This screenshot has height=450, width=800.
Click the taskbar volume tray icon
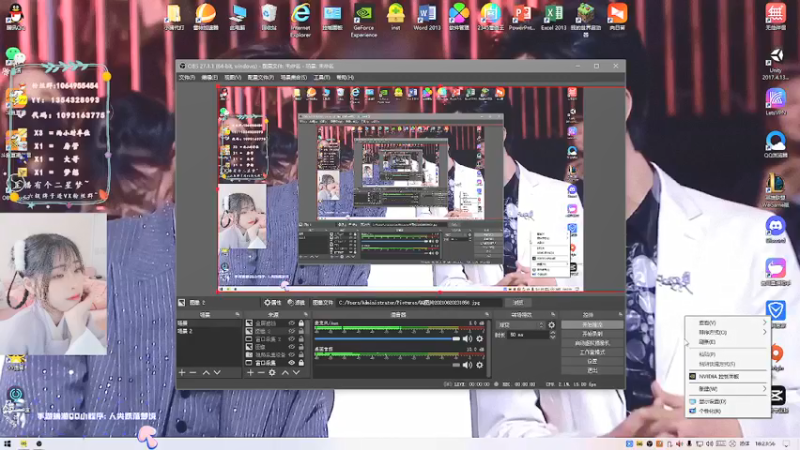click(710, 444)
